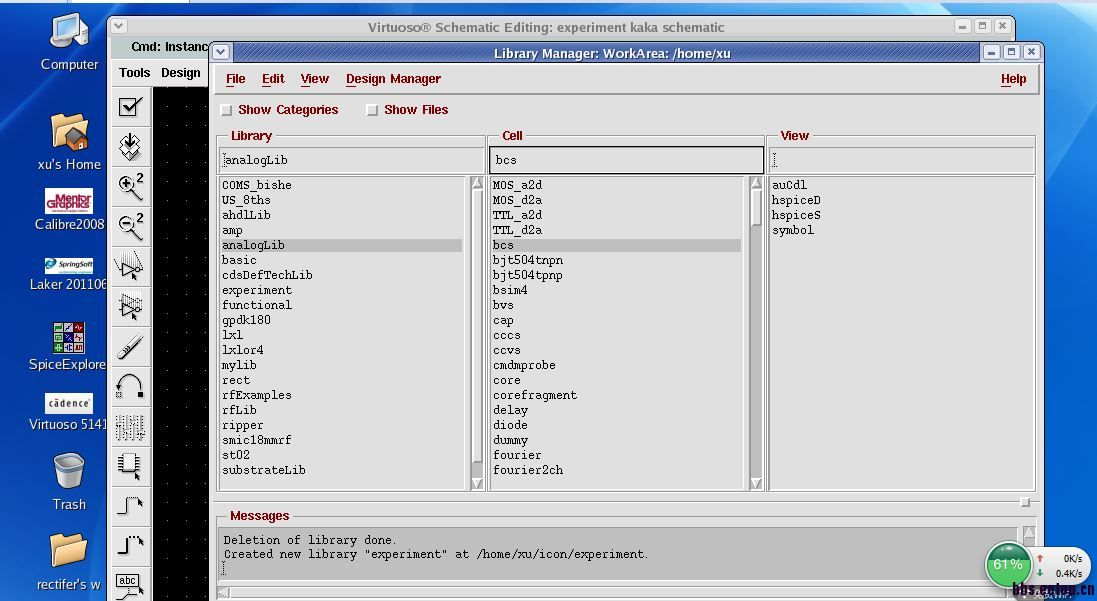Enable the Show Categories checkbox
The height and width of the screenshot is (601, 1097).
(227, 110)
